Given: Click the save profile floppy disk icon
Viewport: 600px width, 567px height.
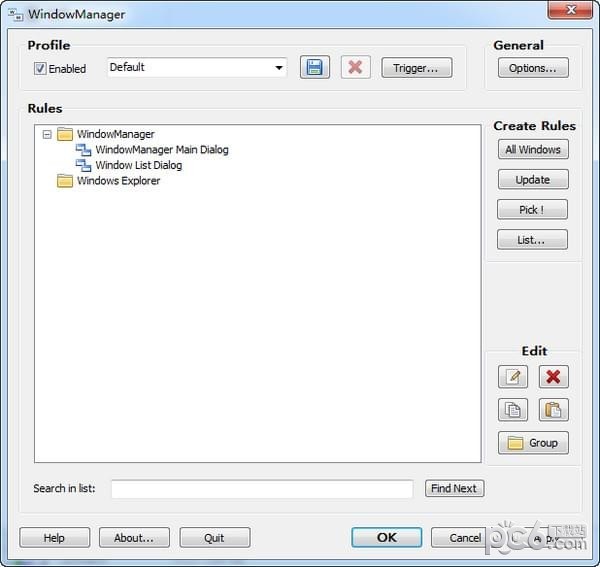Looking at the screenshot, I should click(315, 68).
